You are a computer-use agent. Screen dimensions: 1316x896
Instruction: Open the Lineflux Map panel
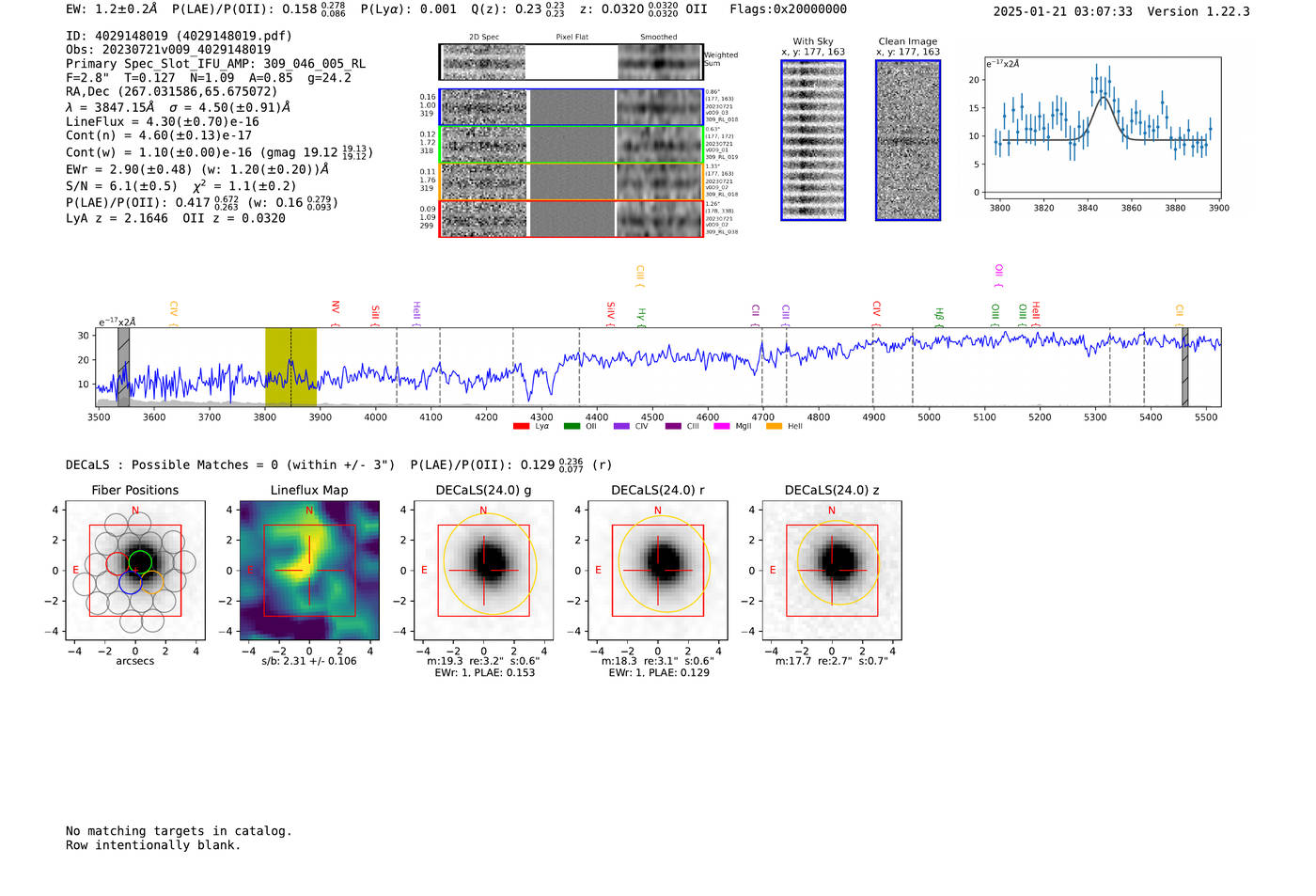309,571
